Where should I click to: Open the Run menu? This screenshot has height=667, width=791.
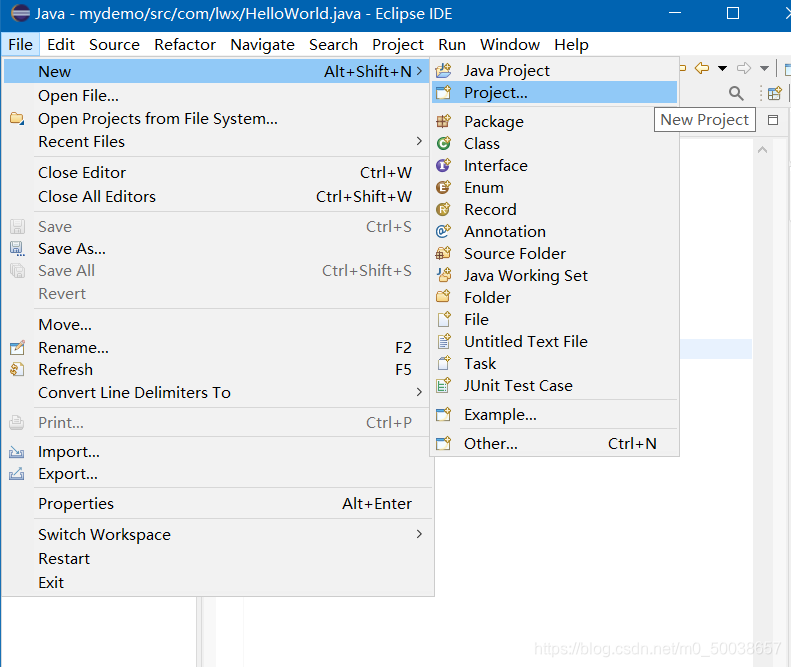pos(452,44)
